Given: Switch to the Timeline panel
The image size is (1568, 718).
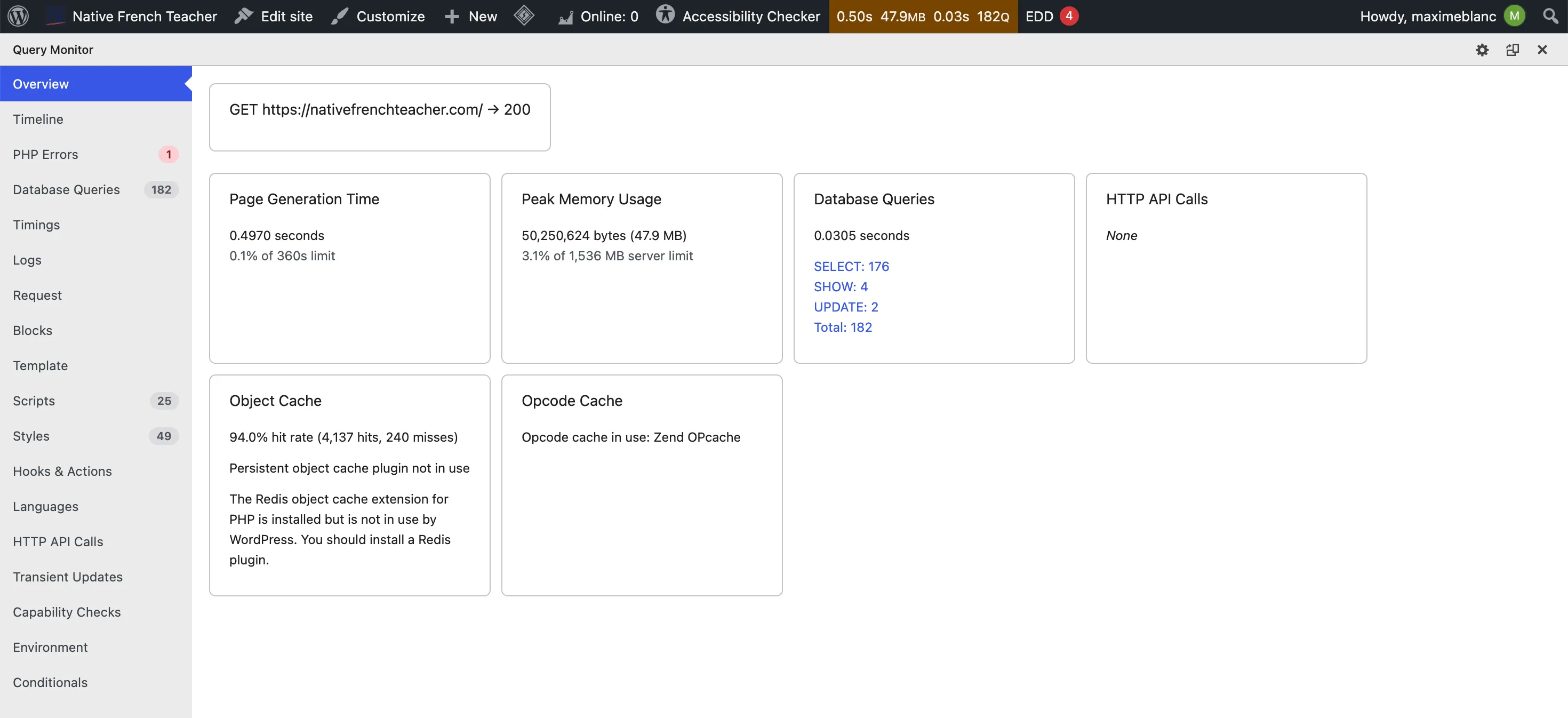Looking at the screenshot, I should coord(95,119).
